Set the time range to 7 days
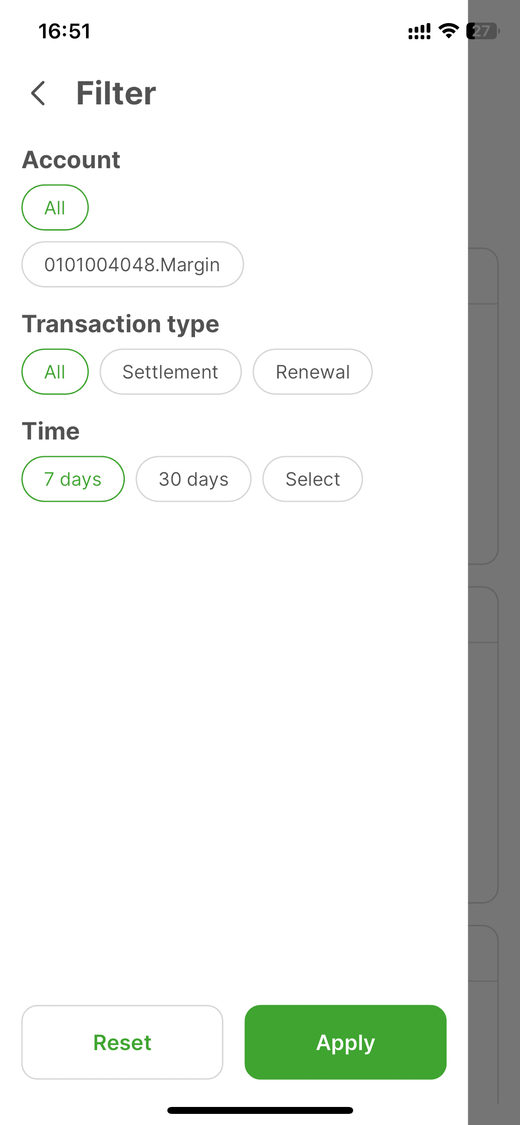 pos(73,479)
